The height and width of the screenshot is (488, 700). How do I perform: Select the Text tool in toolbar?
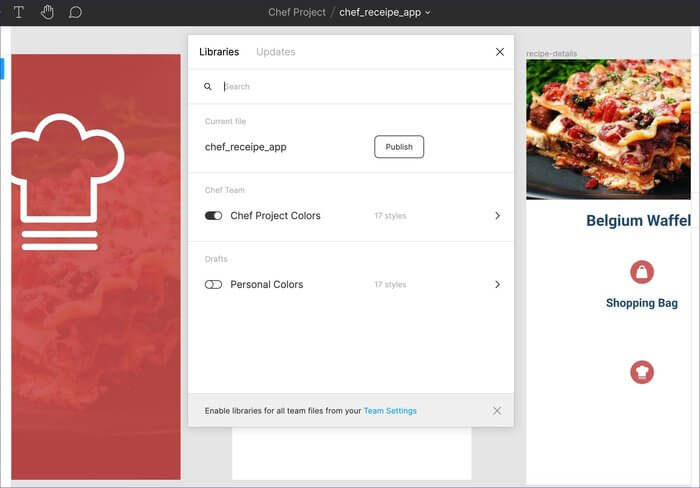[x=19, y=12]
